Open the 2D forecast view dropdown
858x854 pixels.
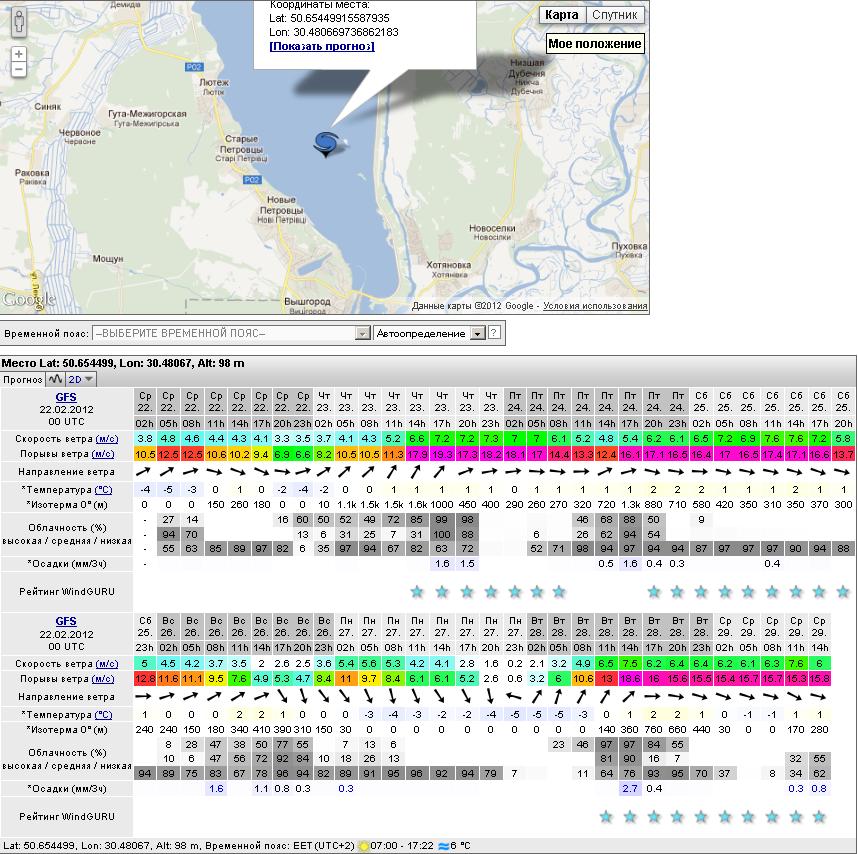click(x=81, y=379)
